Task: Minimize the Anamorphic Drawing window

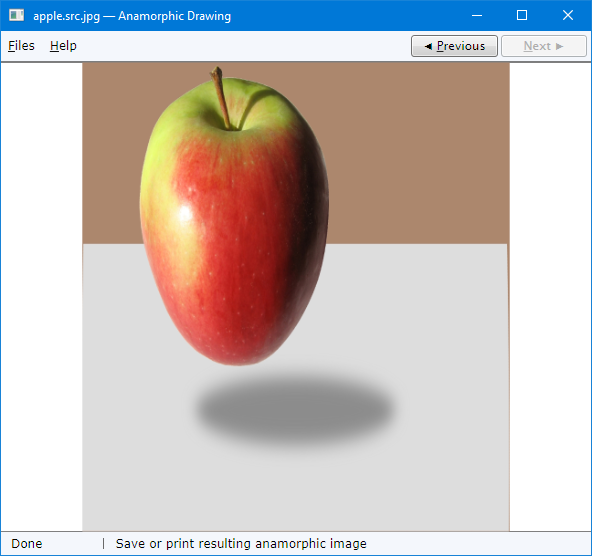Action: (x=477, y=15)
